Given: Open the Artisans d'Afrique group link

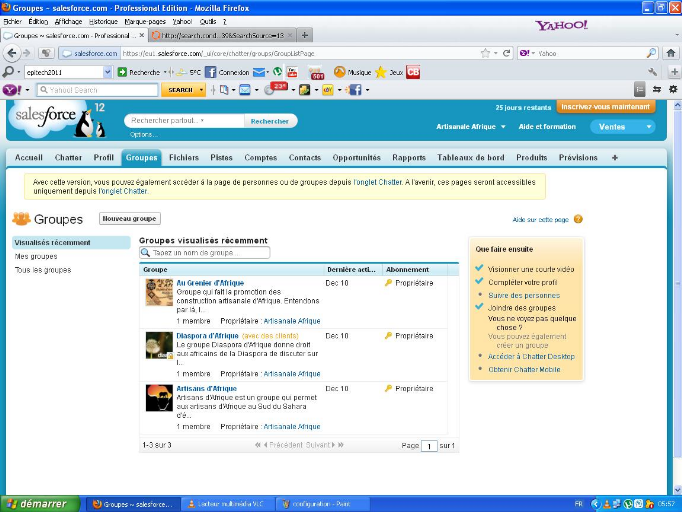Looking at the screenshot, I should [207, 388].
